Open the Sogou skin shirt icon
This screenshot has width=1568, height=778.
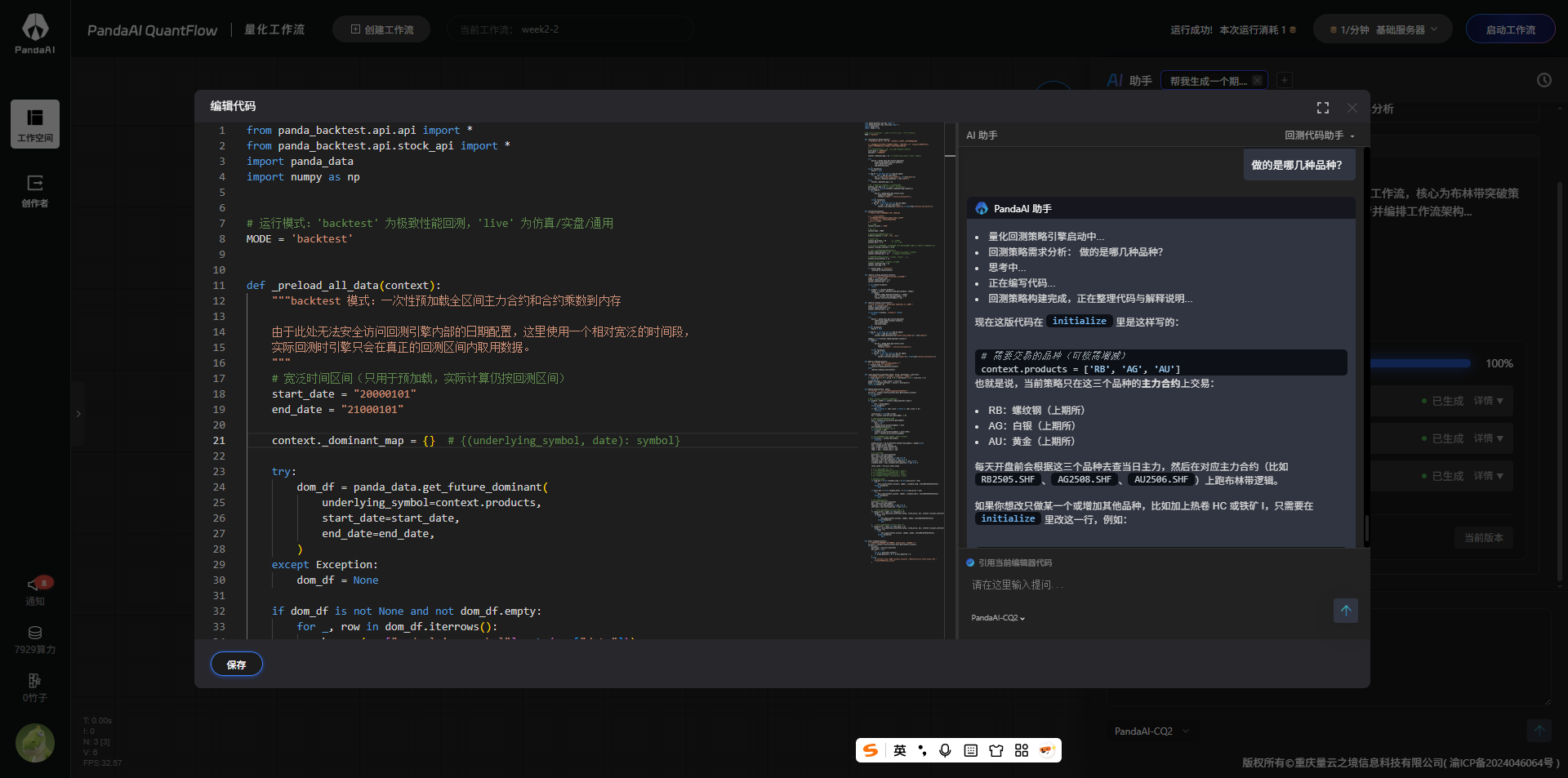[x=996, y=750]
